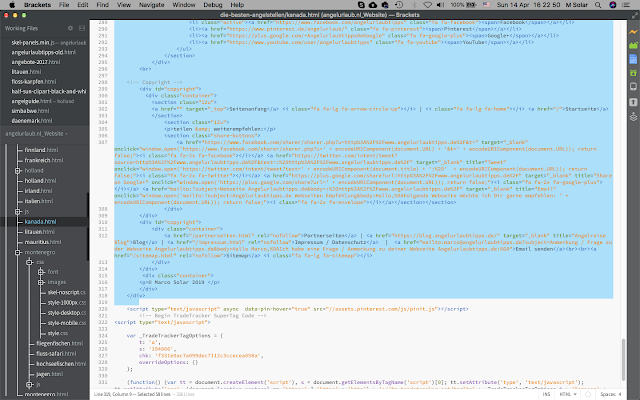Click the stacked layers icon in right toolbar
Image resolution: width=640 pixels, height=400 pixels.
[633, 117]
